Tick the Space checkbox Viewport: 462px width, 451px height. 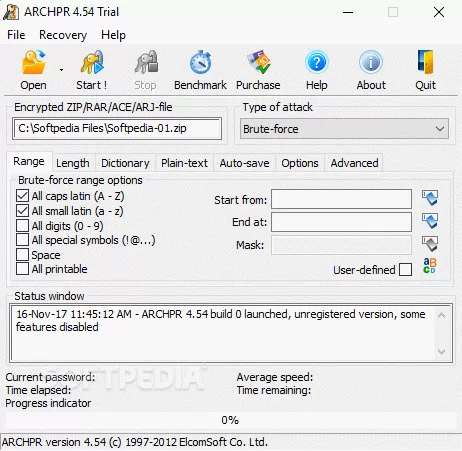click(22, 255)
